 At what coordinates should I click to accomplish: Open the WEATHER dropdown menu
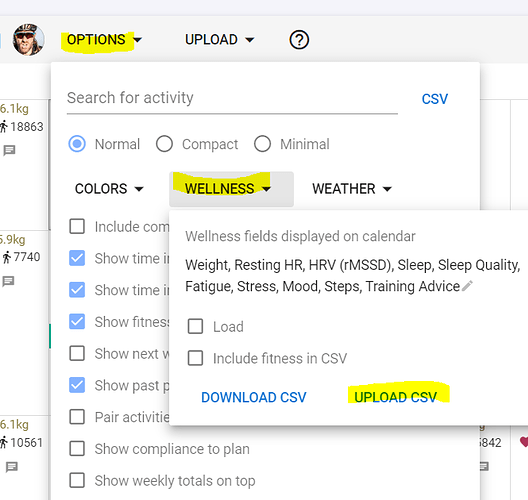[352, 189]
